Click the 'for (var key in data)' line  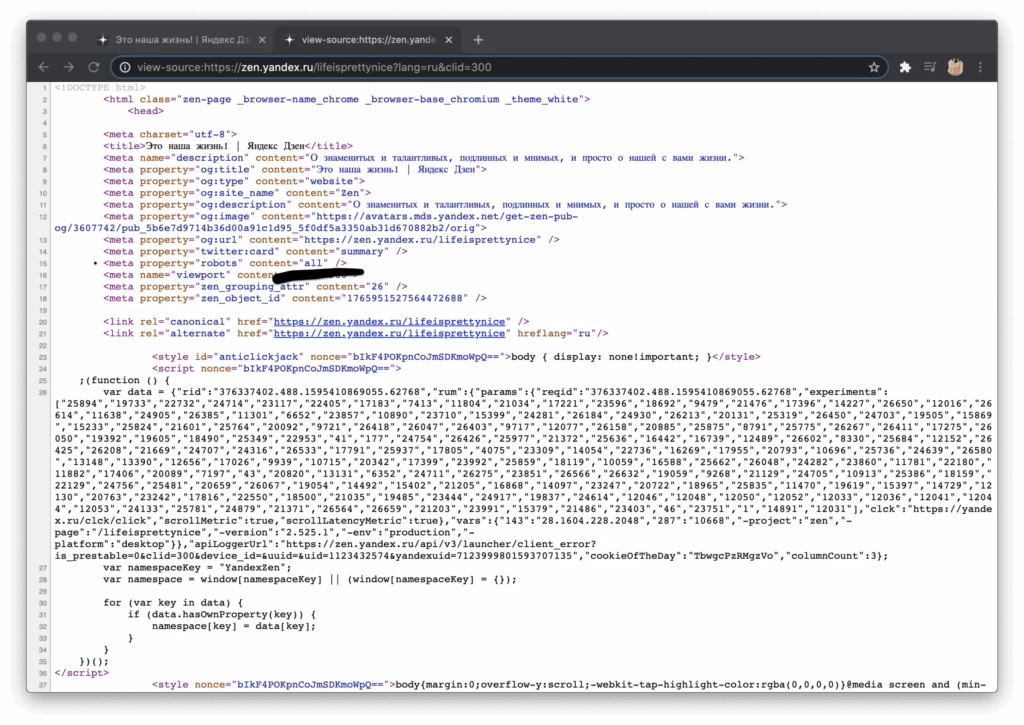(173, 603)
